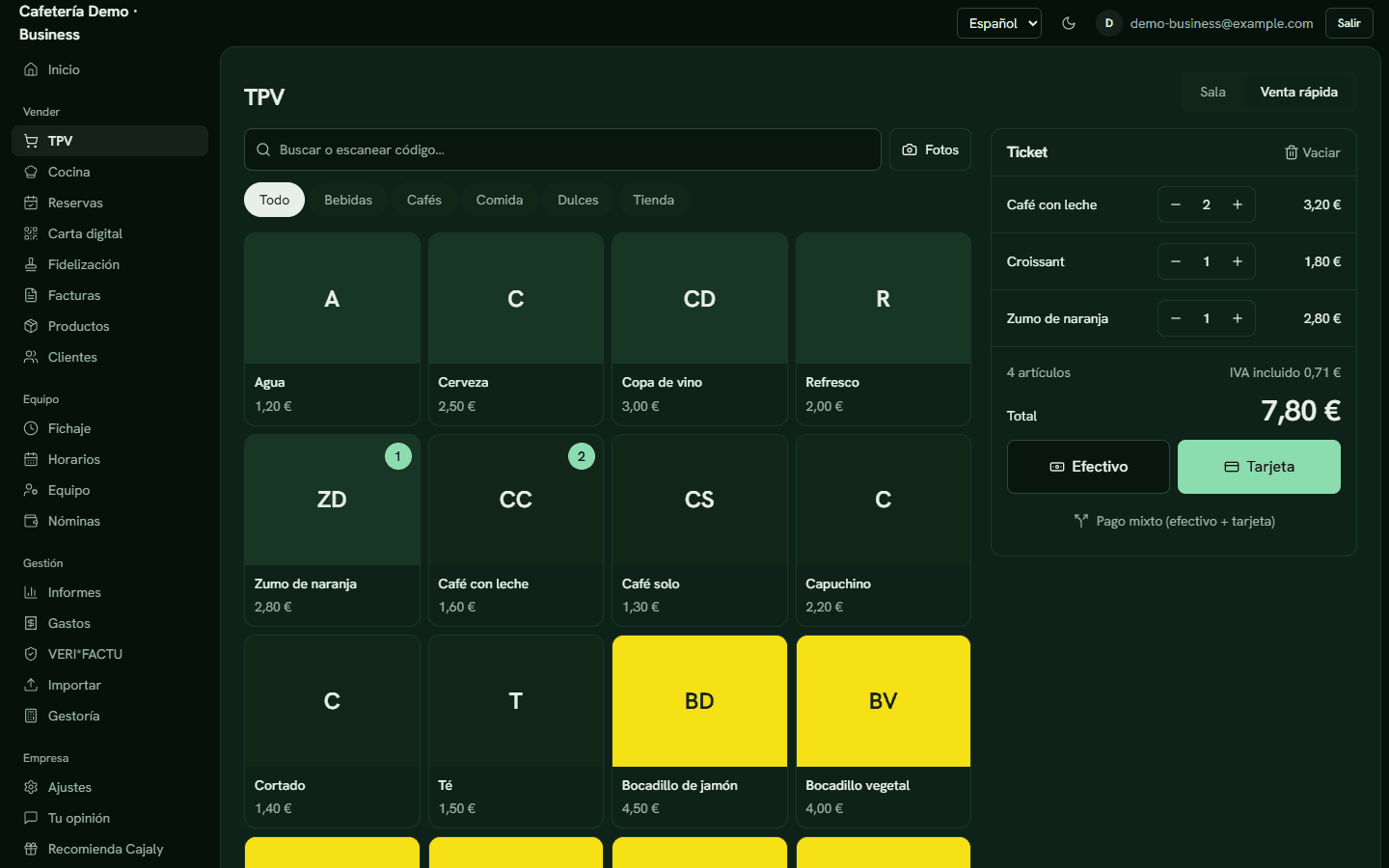Select the Venta rápida tab
1389x868 pixels.
point(1298,93)
